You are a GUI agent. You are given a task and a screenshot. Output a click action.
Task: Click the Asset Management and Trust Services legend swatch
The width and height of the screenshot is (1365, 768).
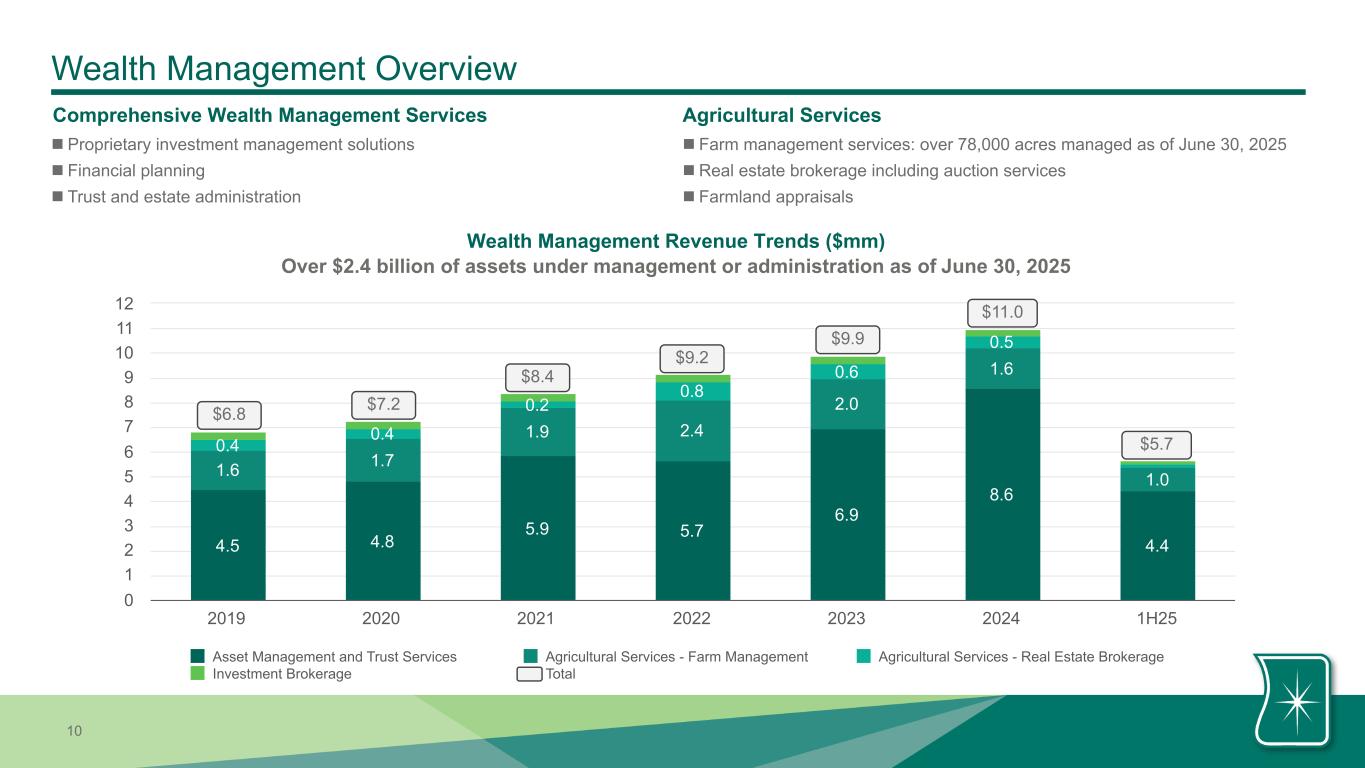pos(198,657)
